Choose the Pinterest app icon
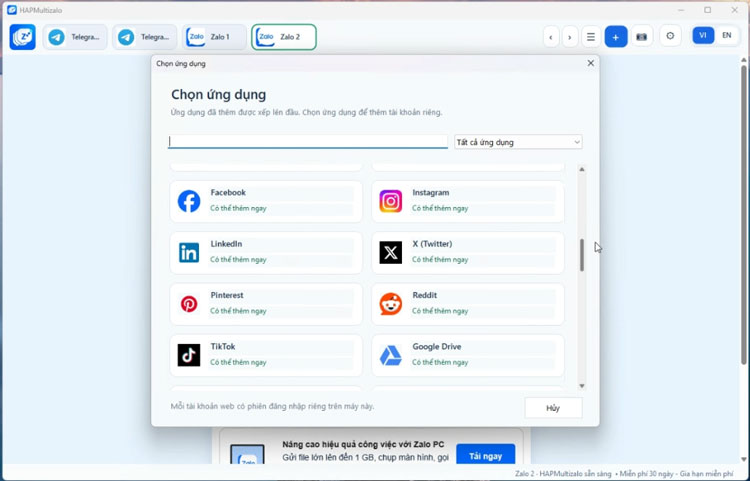This screenshot has width=750, height=481. click(x=189, y=304)
